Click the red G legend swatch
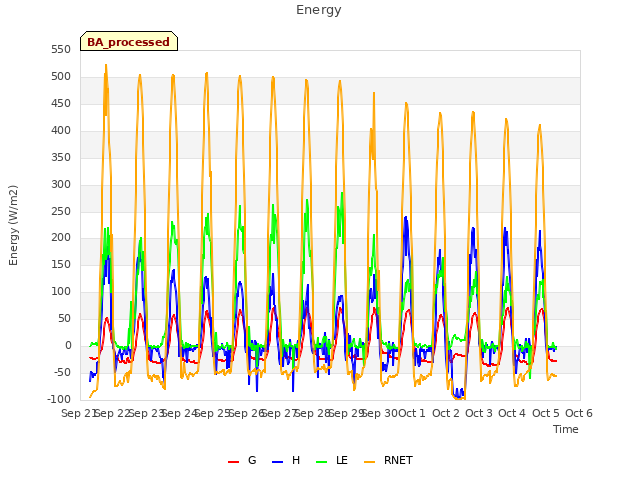 pos(233,462)
